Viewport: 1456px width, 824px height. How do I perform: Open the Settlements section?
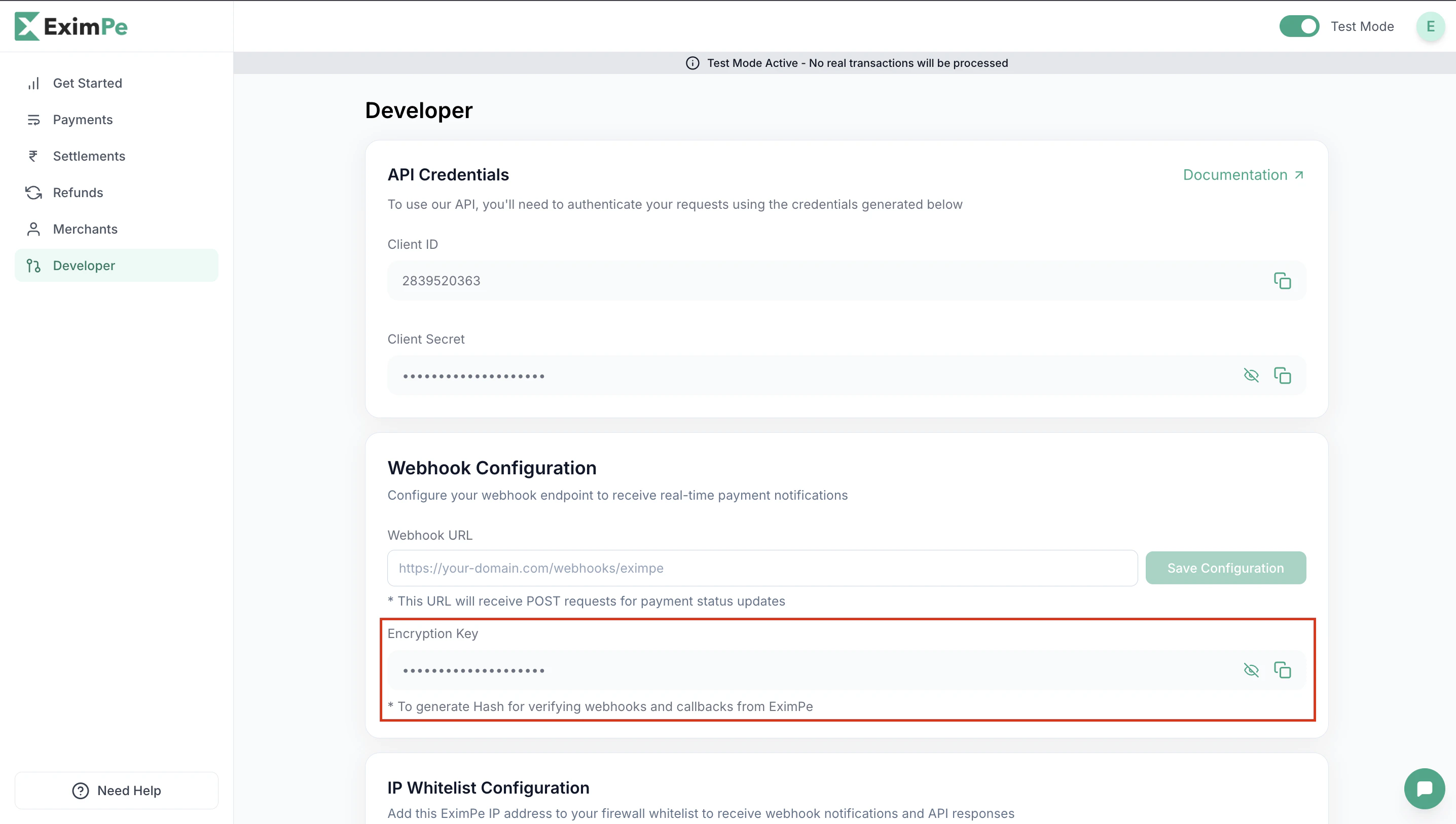tap(89, 156)
